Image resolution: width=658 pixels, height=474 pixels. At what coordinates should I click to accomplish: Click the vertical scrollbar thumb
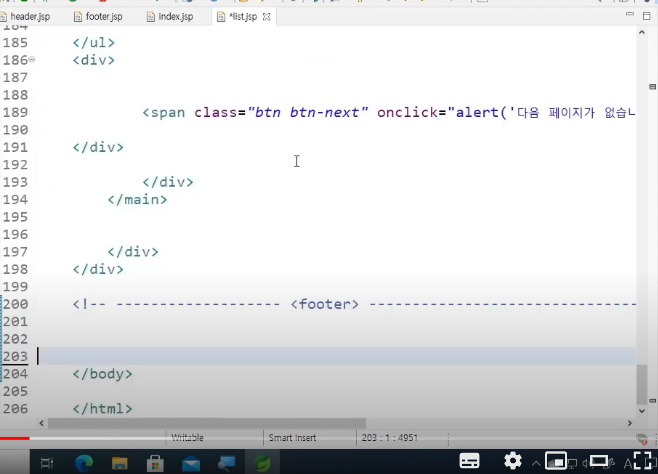642,384
